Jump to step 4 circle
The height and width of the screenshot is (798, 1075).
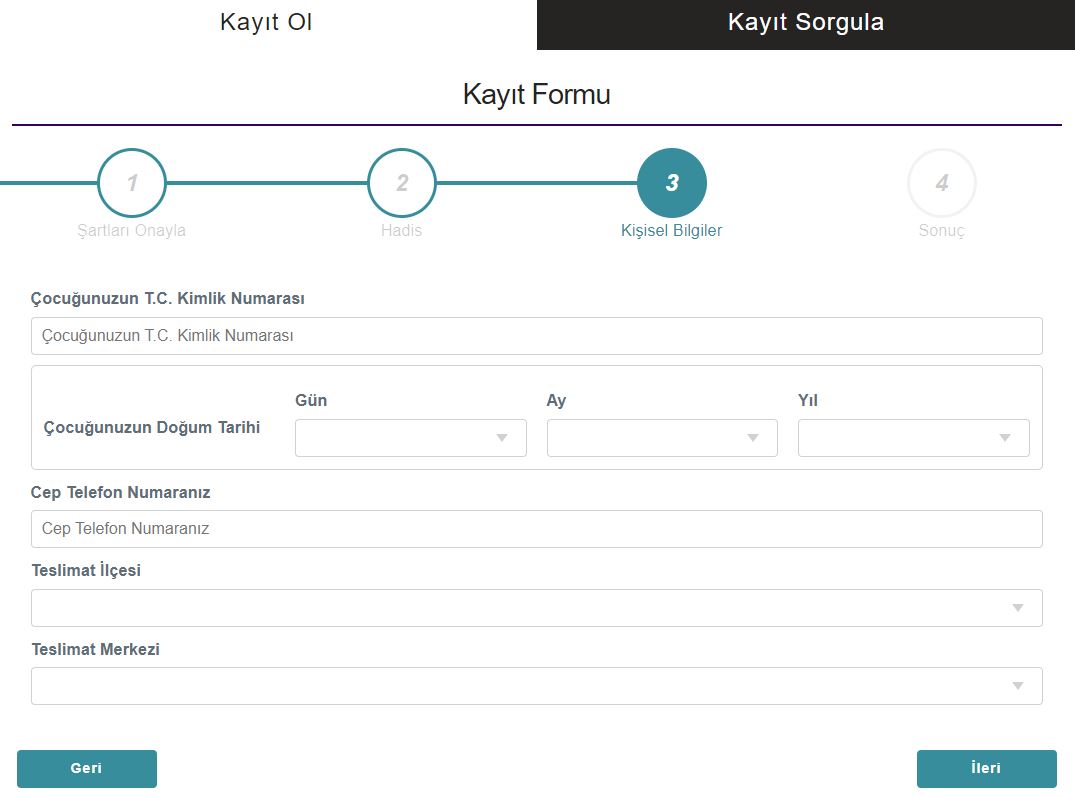(x=942, y=183)
